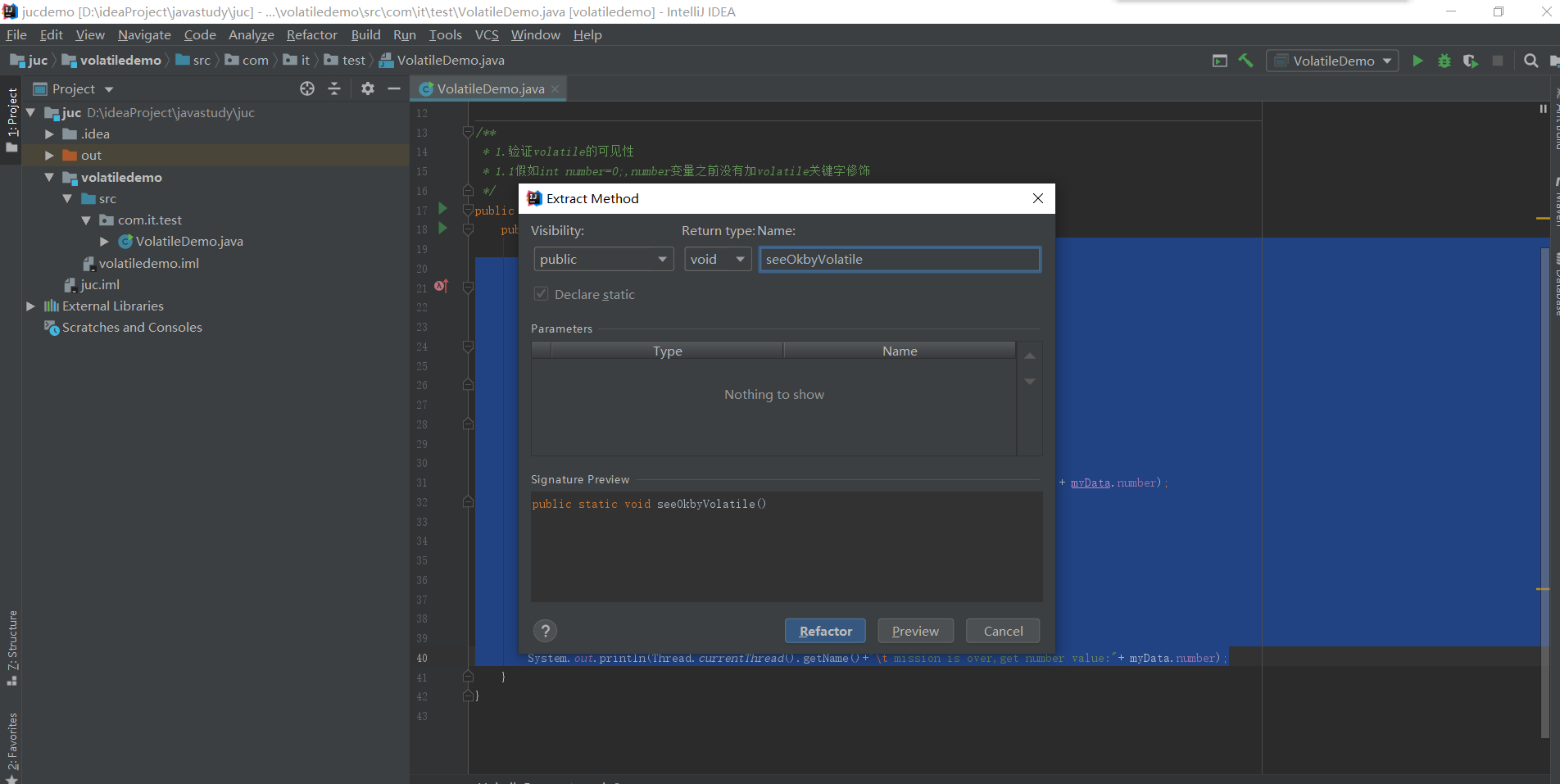Click the Name column header in Parameters
The height and width of the screenshot is (784, 1560).
(x=900, y=351)
